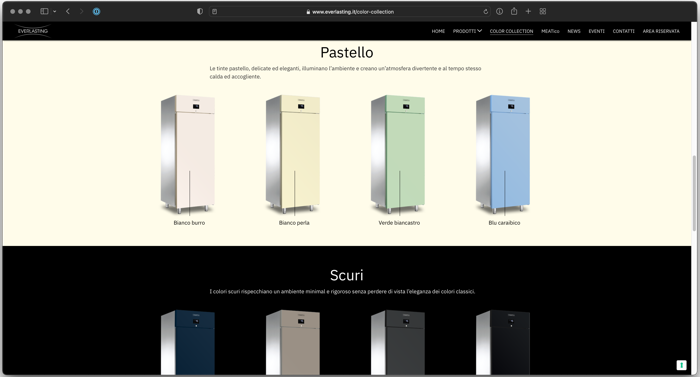
Task: Click the privacy shield icon
Action: point(200,12)
